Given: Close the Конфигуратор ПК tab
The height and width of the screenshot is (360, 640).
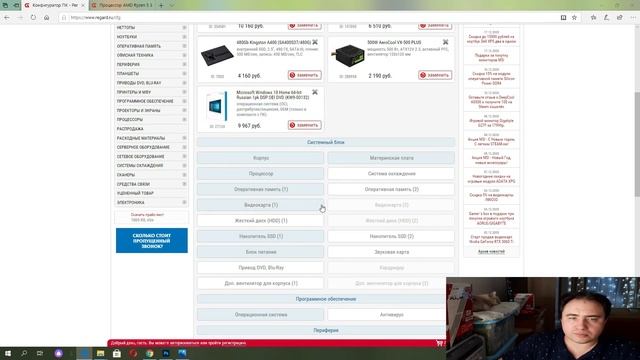Looking at the screenshot, I should (83, 5).
